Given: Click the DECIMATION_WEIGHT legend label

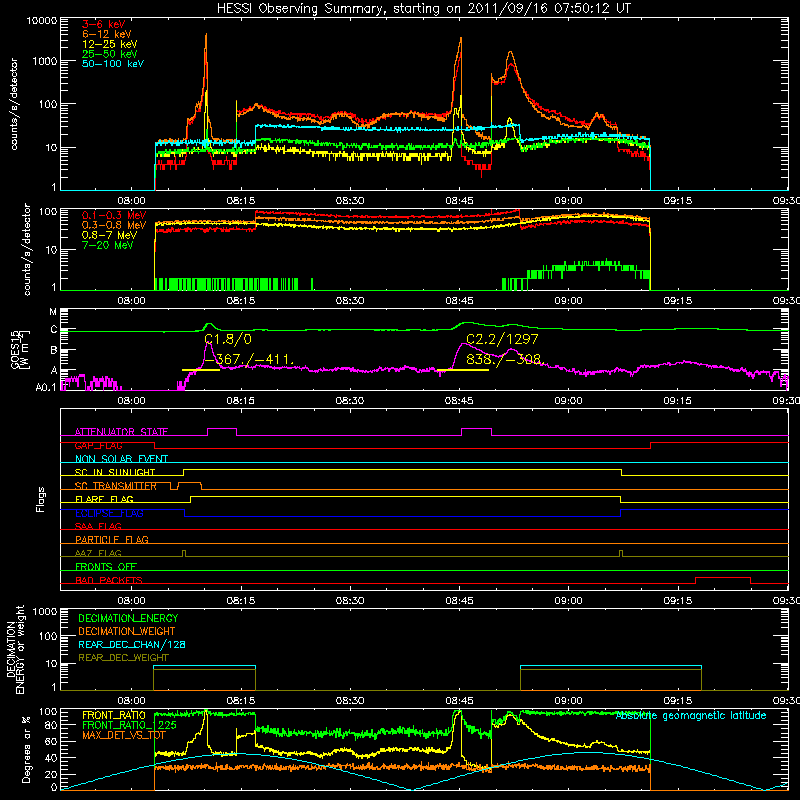Looking at the screenshot, I should point(127,631).
